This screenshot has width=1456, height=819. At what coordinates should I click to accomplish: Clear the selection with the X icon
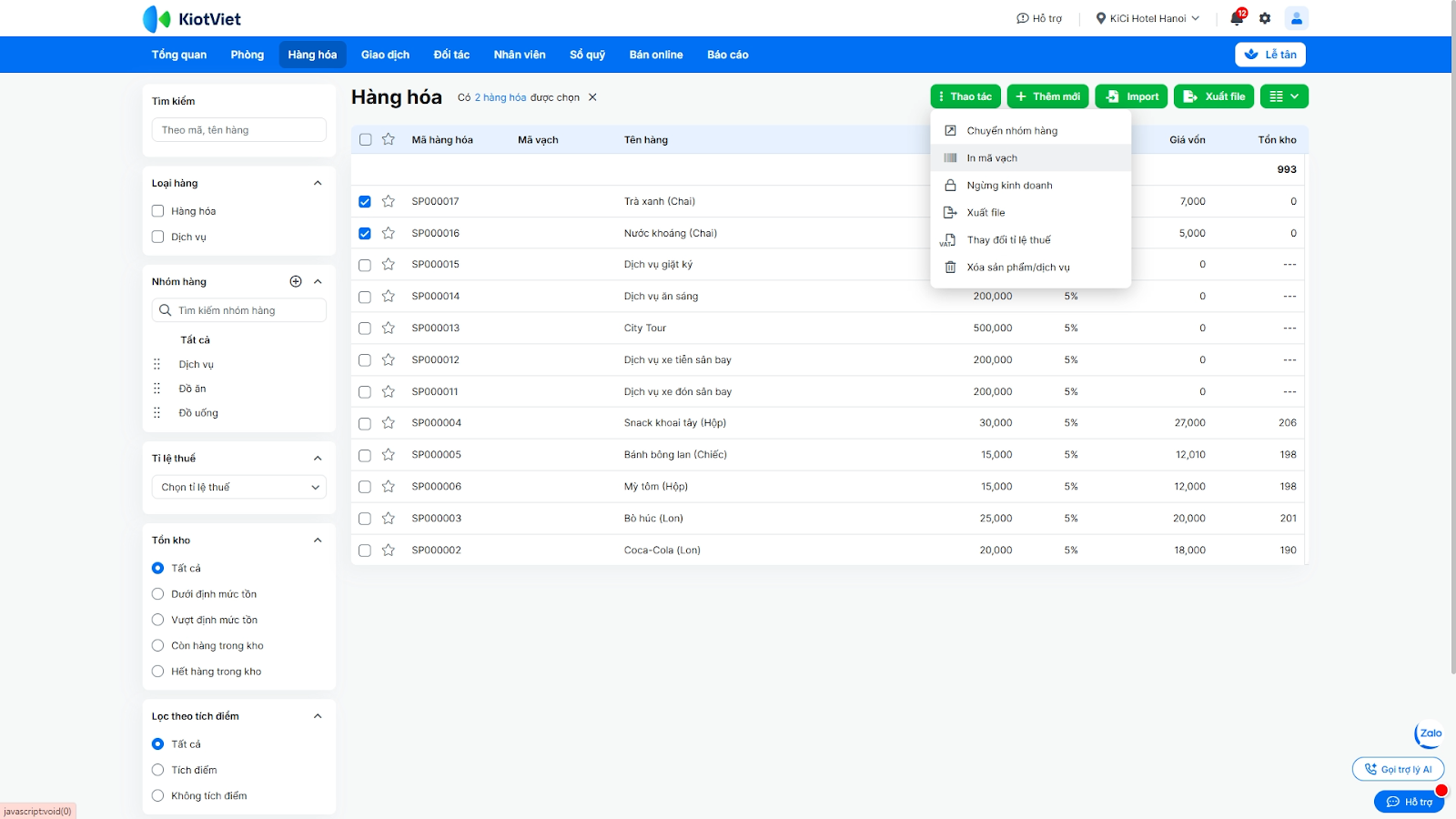(x=592, y=97)
